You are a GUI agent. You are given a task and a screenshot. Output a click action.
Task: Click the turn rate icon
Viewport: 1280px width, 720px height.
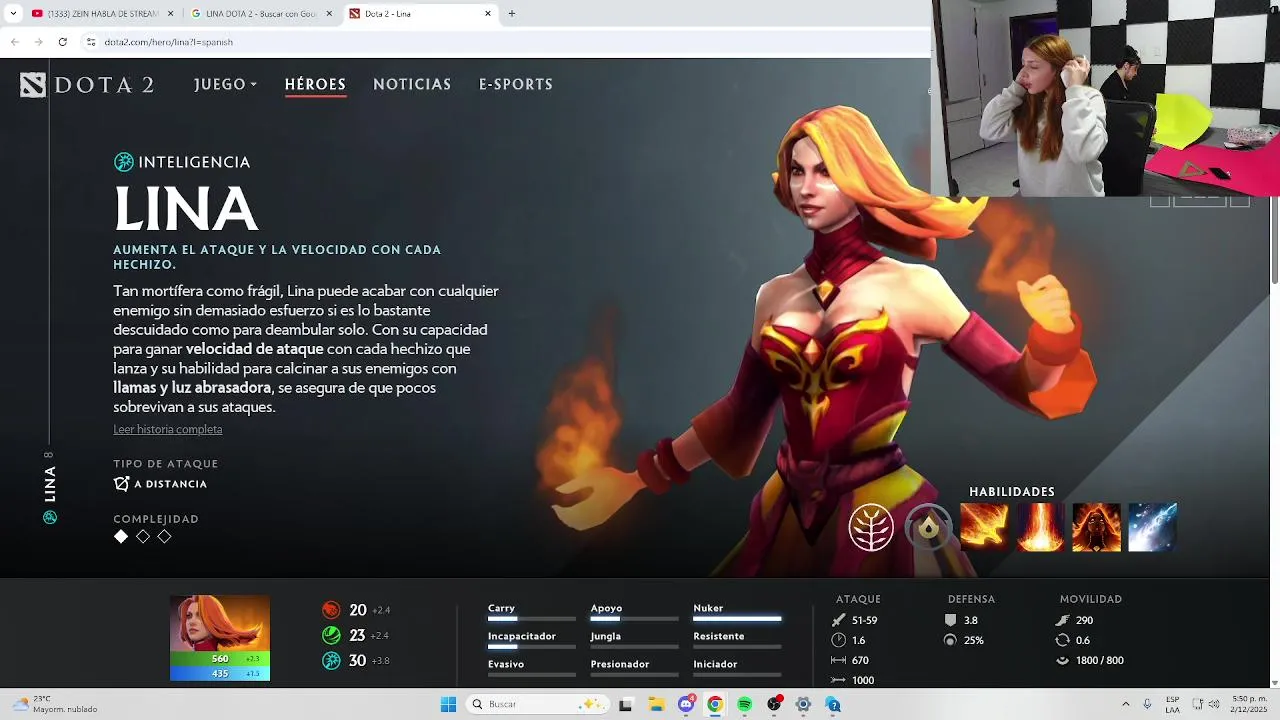[1062, 640]
